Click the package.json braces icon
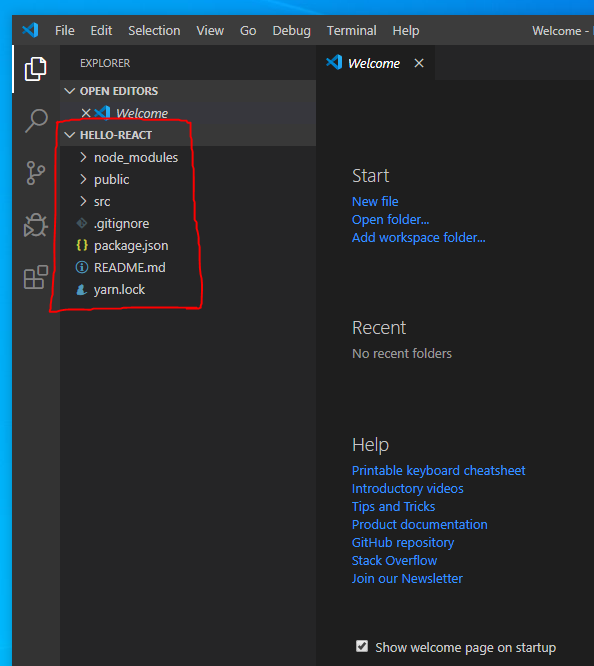Image resolution: width=594 pixels, height=666 pixels. tap(82, 246)
